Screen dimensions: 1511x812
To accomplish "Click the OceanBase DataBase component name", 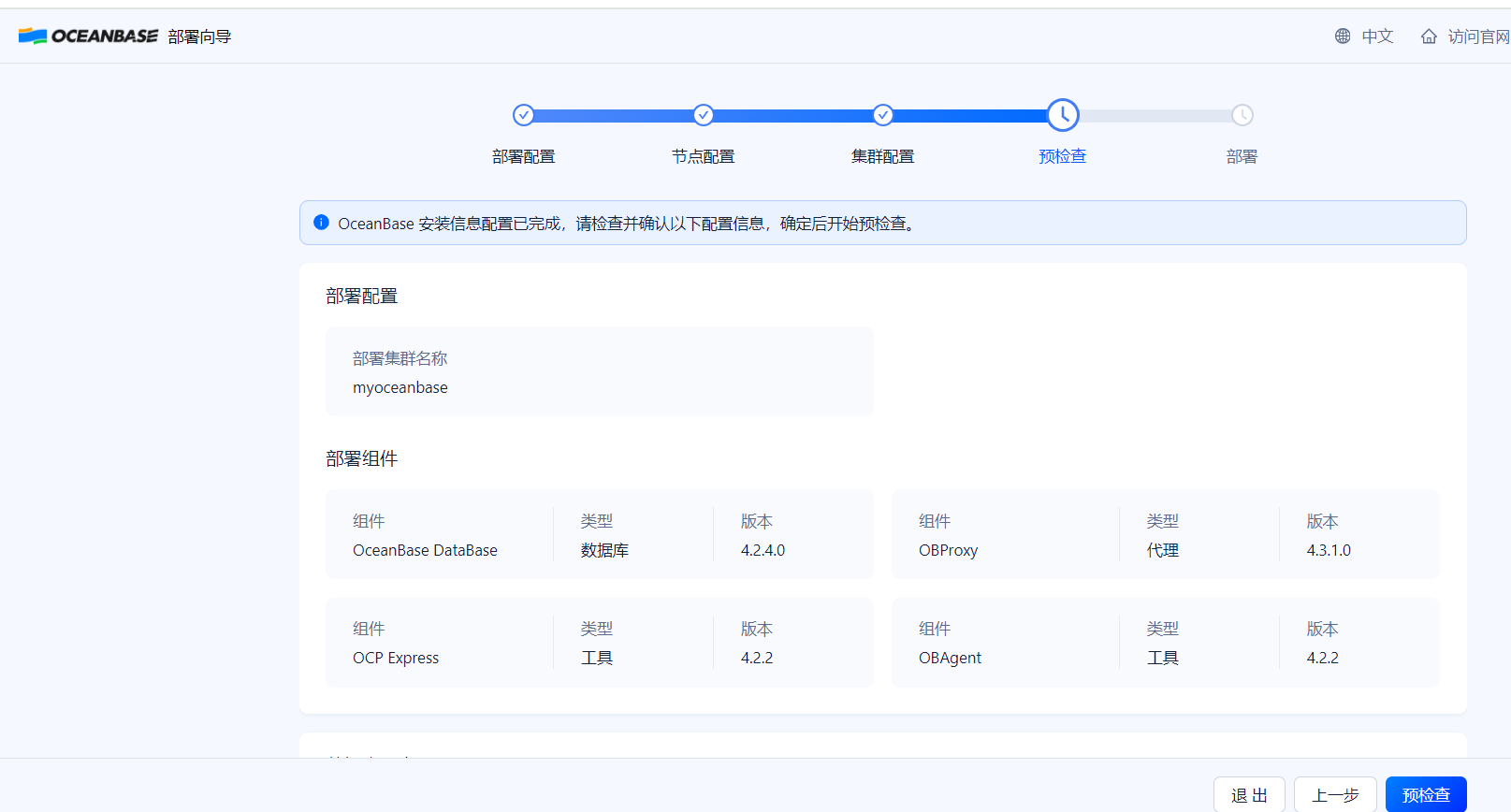I will (x=425, y=550).
